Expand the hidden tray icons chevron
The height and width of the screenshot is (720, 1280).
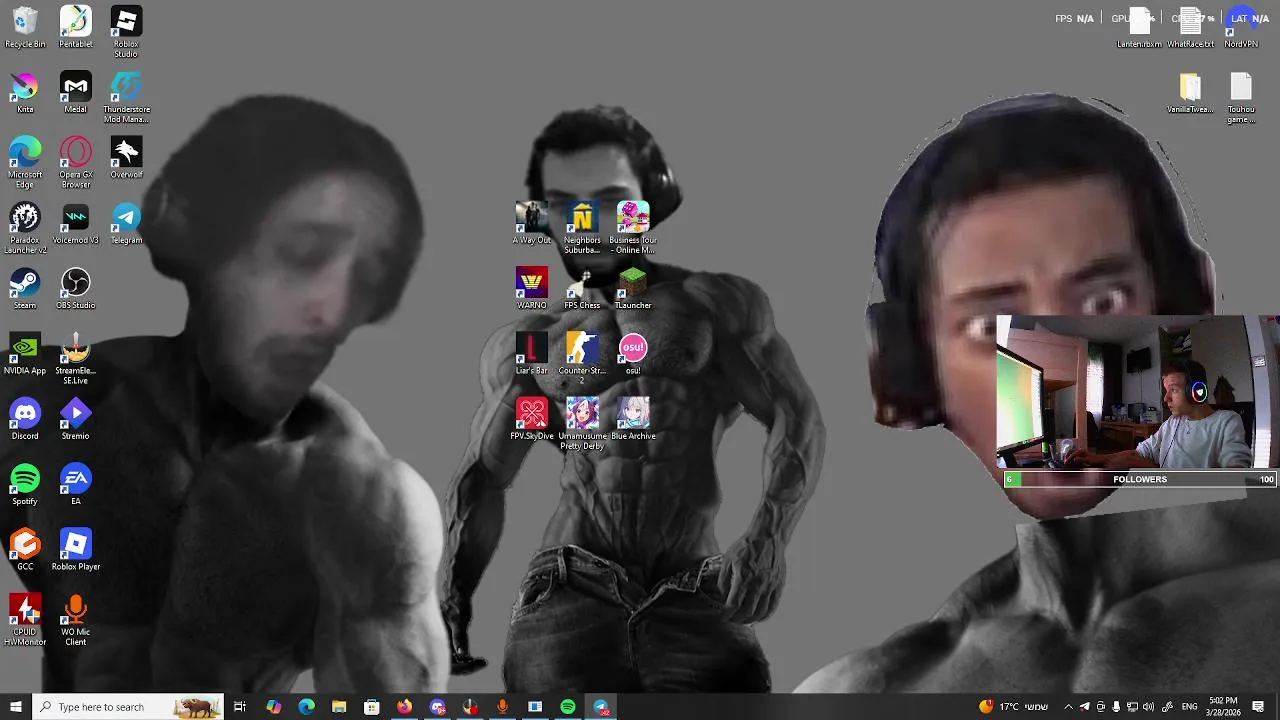[1068, 707]
